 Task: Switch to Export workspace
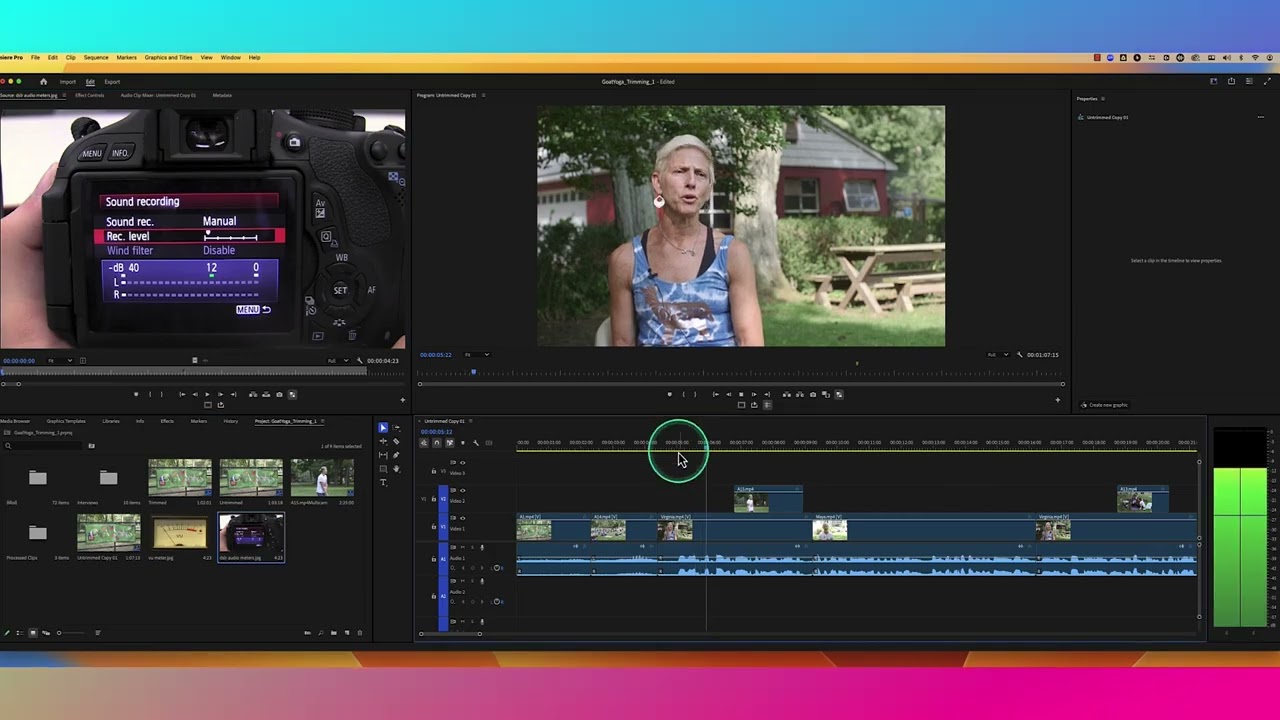tap(112, 82)
